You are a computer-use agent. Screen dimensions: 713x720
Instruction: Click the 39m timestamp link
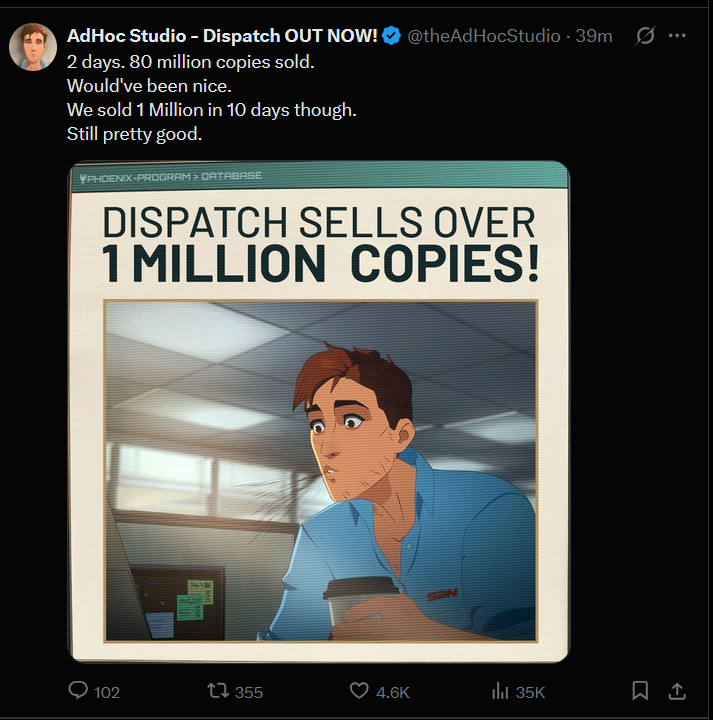click(594, 36)
